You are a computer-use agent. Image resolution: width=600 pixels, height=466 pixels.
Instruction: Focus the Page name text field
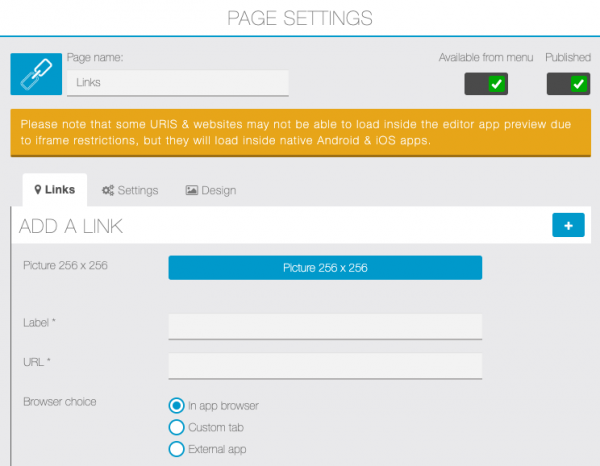[x=178, y=83]
